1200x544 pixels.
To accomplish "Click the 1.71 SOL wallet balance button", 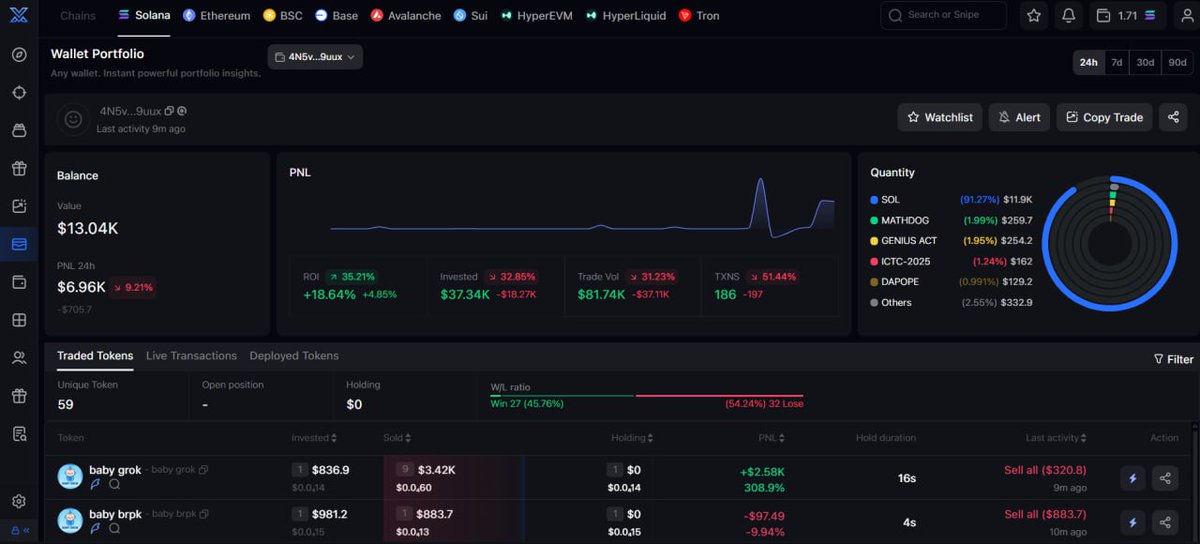I will (1125, 16).
